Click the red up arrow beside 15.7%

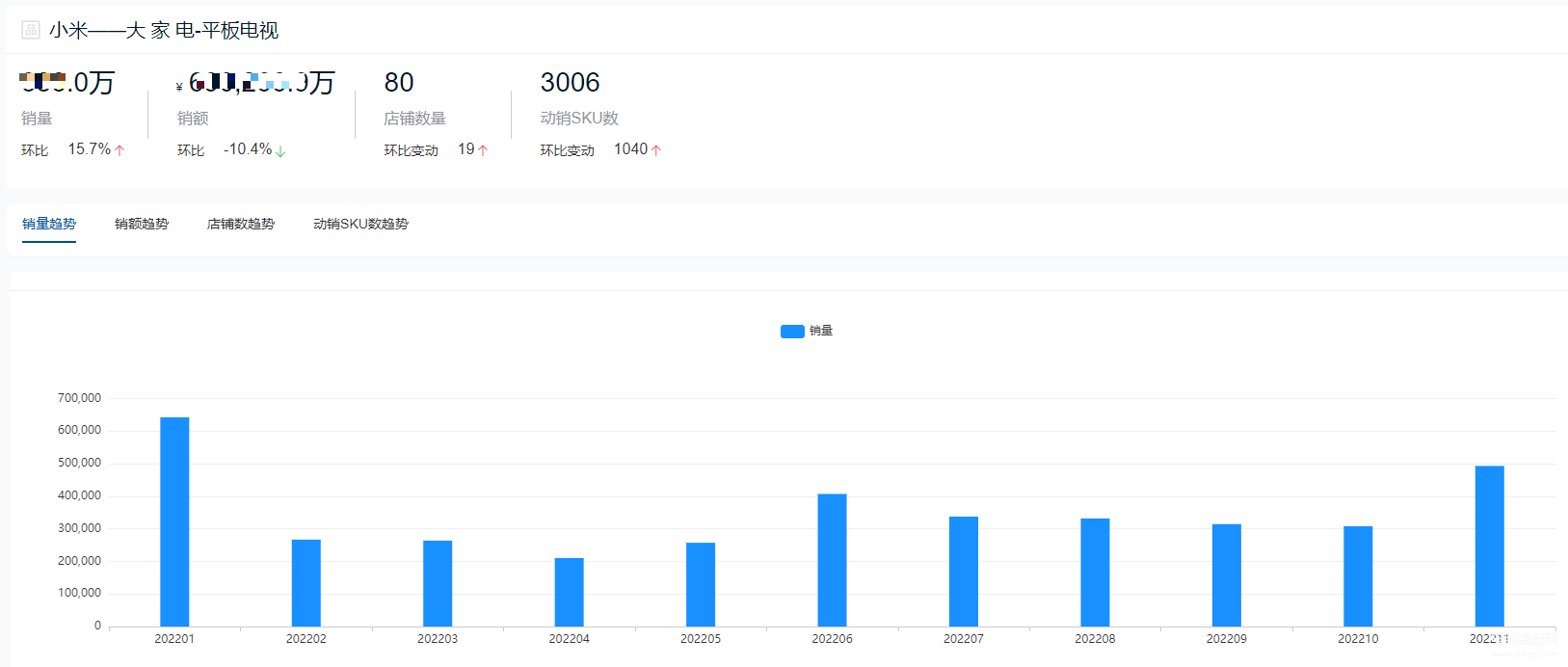pyautogui.click(x=120, y=150)
